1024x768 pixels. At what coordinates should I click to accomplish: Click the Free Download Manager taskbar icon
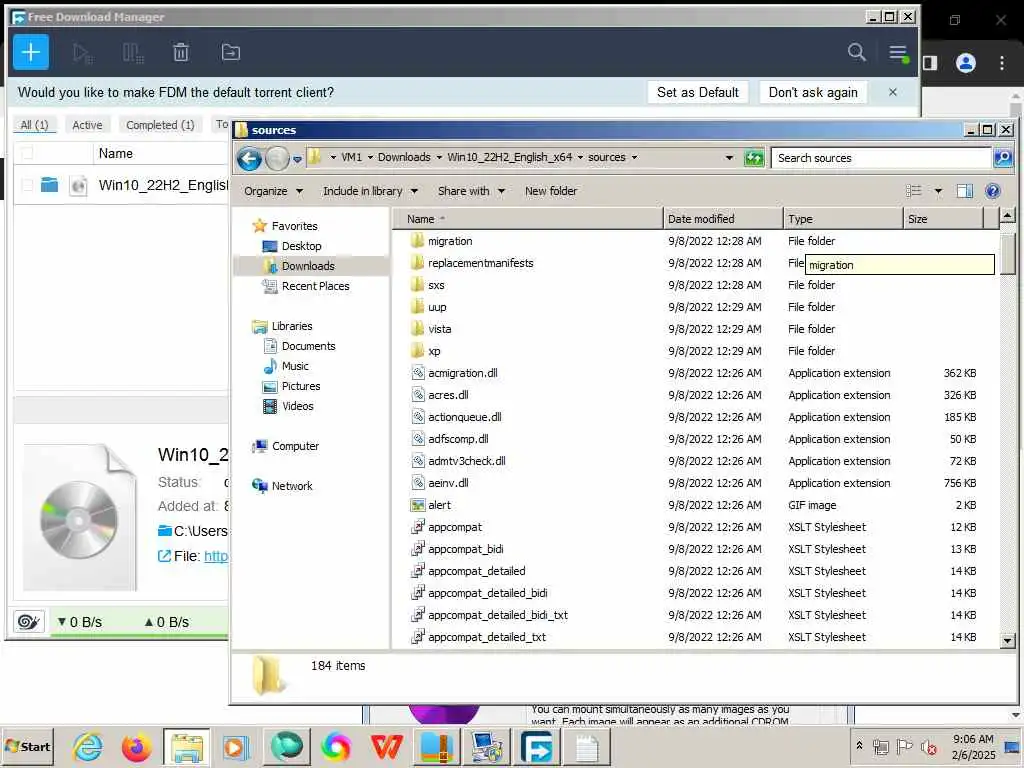[536, 747]
